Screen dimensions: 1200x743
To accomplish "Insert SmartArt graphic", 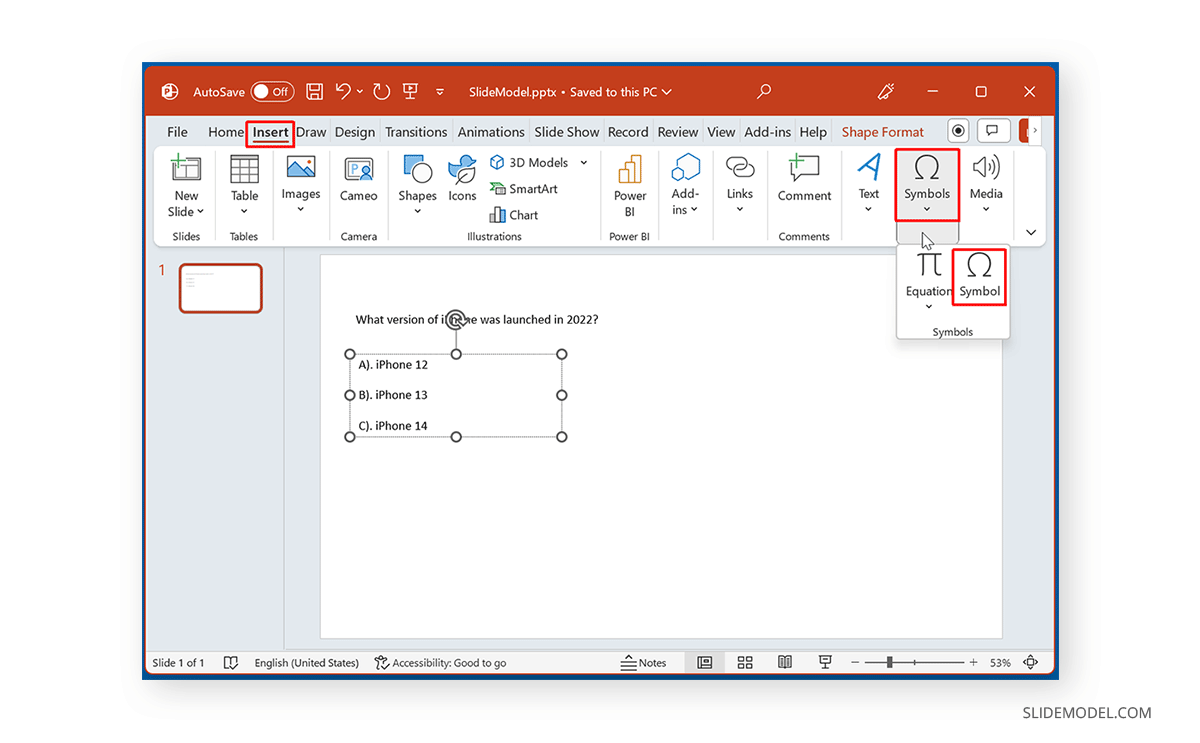I will (x=524, y=188).
